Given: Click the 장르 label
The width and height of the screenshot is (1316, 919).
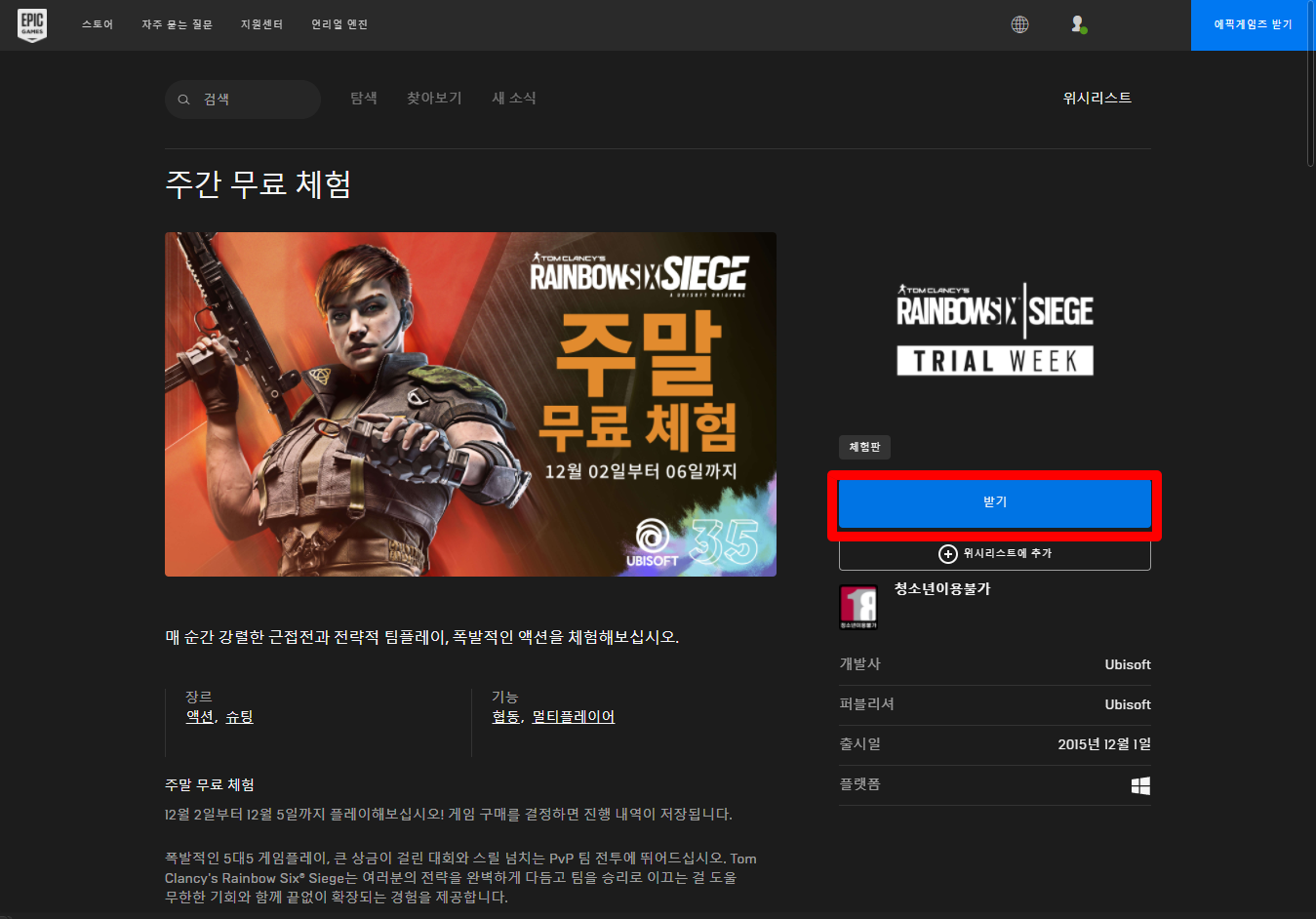Looking at the screenshot, I should pyautogui.click(x=199, y=697).
